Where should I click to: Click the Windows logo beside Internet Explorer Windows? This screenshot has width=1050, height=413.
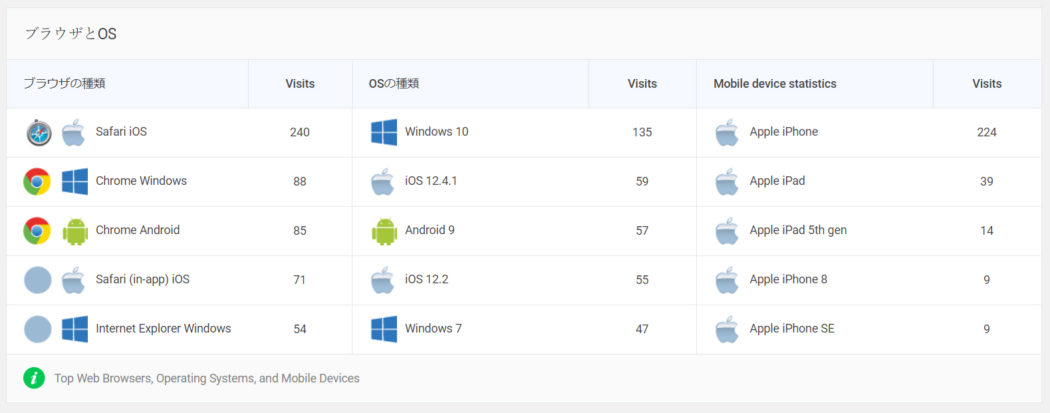[x=75, y=329]
